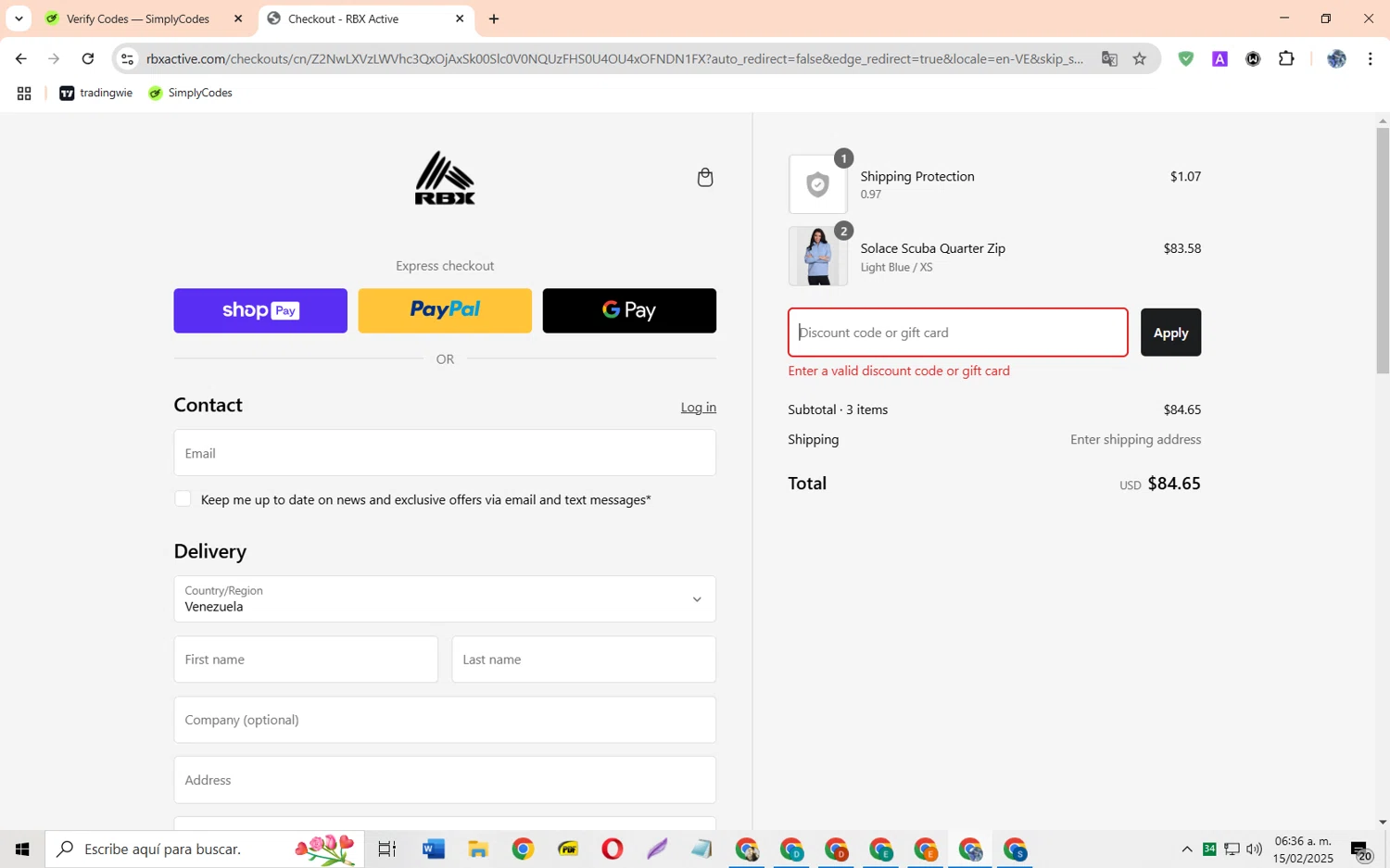1390x868 pixels.
Task: Click the RBX logo
Action: click(x=445, y=178)
